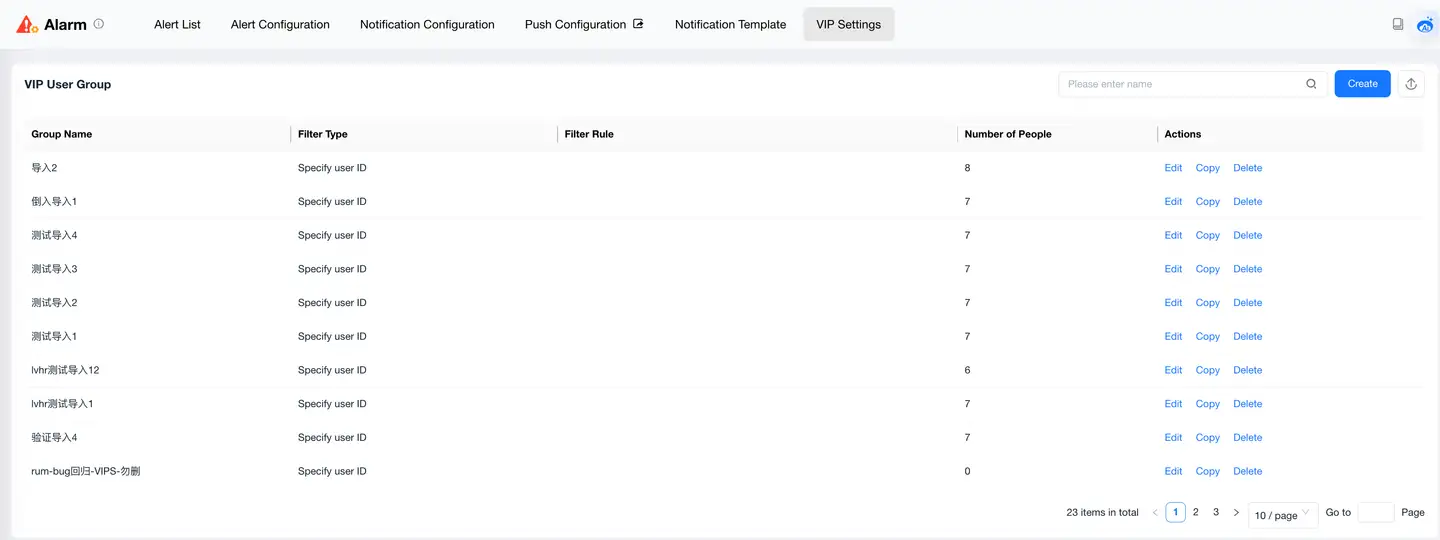Edit the 测试导入3 group
This screenshot has width=1440, height=540.
(1173, 269)
